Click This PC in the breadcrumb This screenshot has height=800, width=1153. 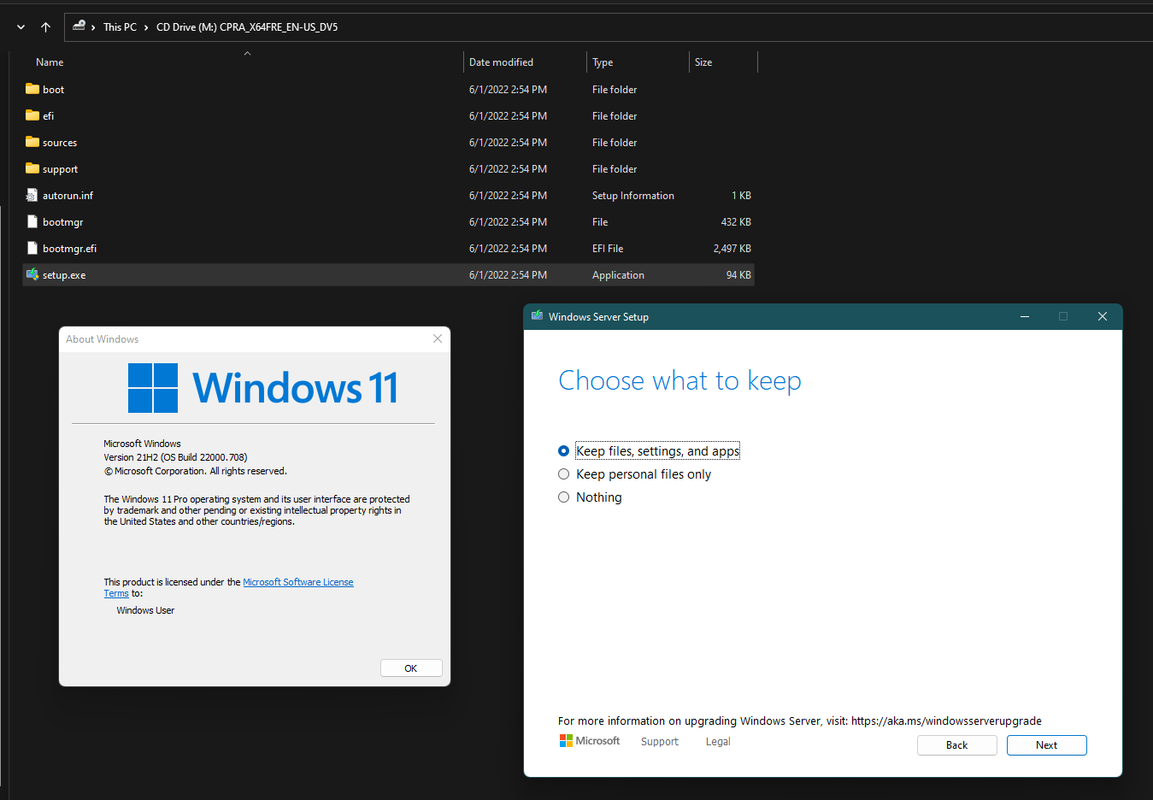click(120, 27)
